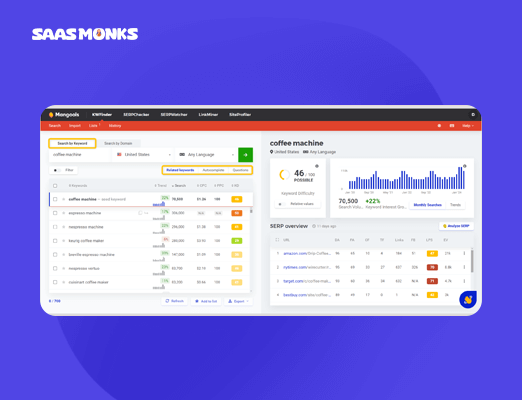522x400 pixels.
Task: Sort by the Search column header
Action: tap(179, 186)
